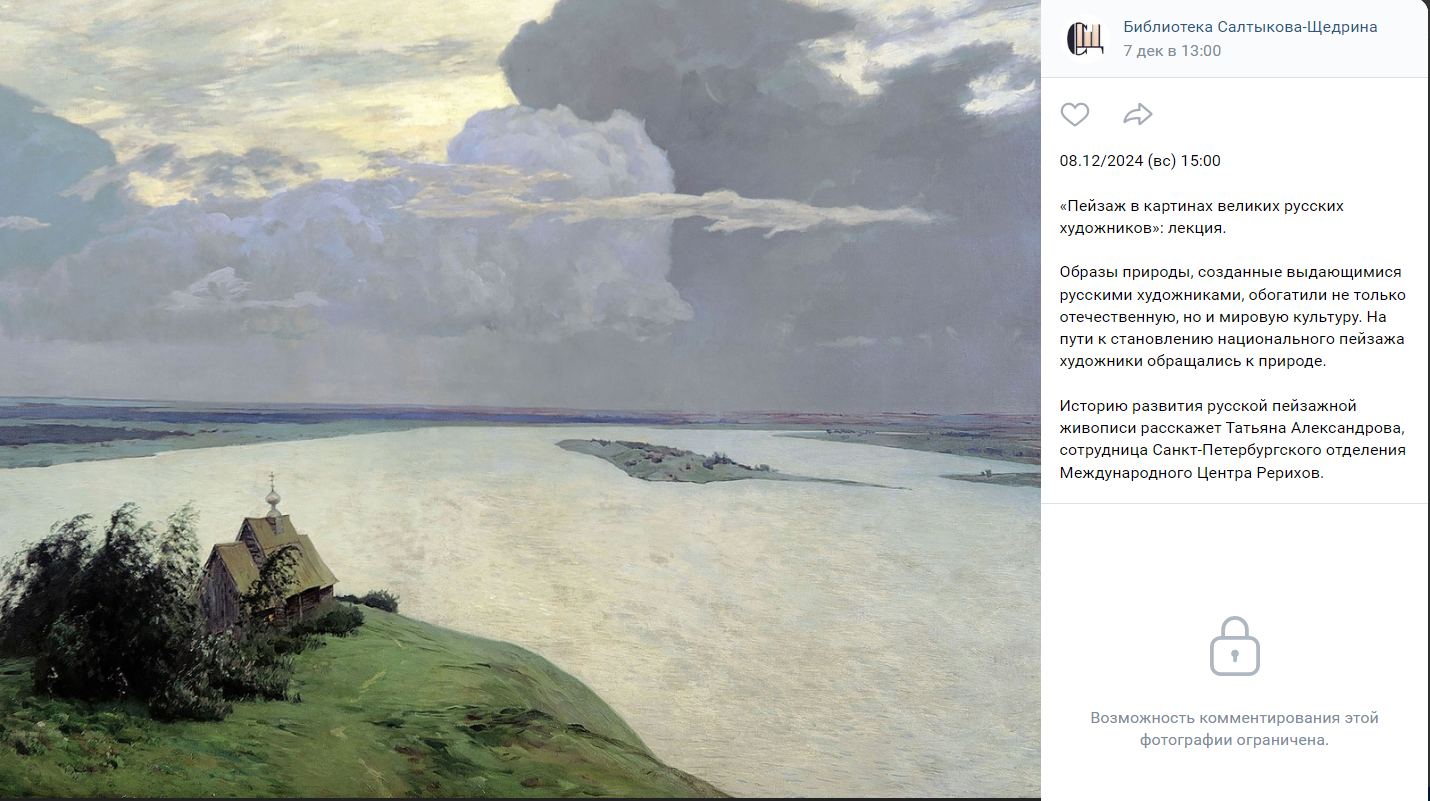Screen dimensions: 1430x801
Task: Open the post timestamp 7 дек в 13:00
Action: (1172, 51)
